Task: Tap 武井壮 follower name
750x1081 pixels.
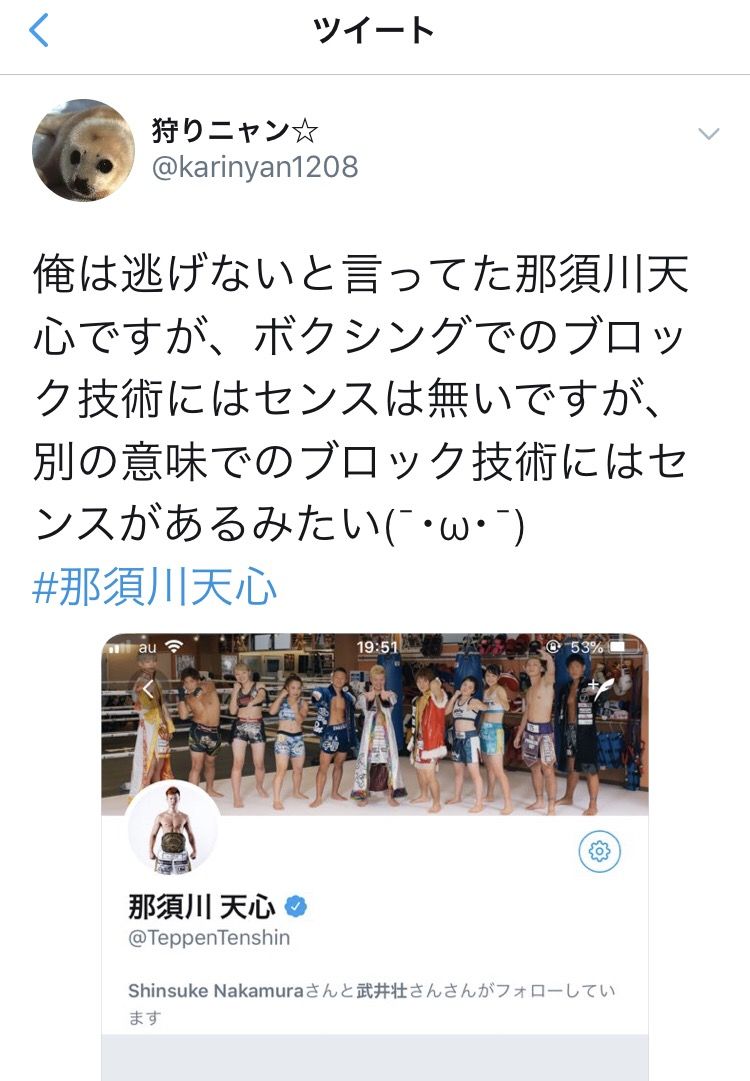Action: click(x=382, y=991)
